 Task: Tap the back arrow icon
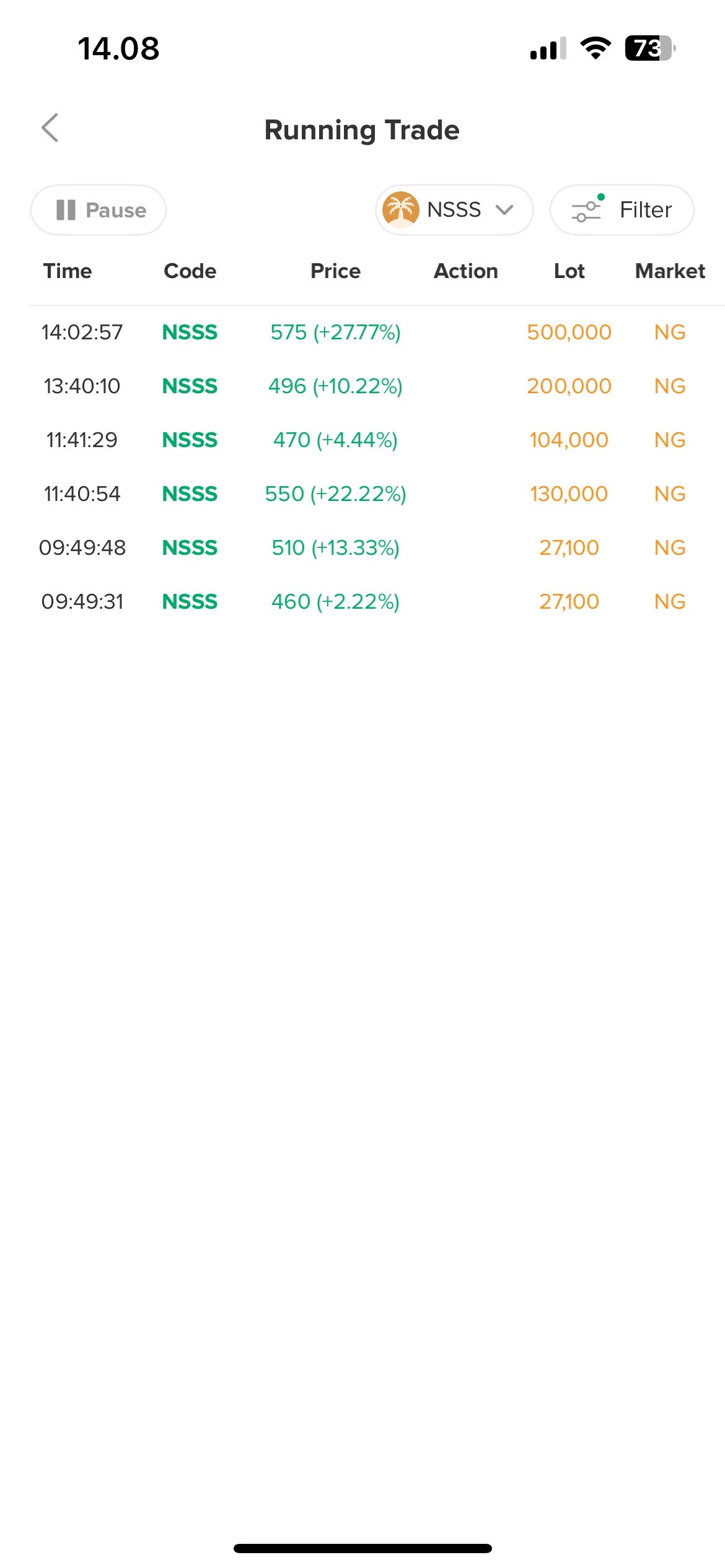50,128
